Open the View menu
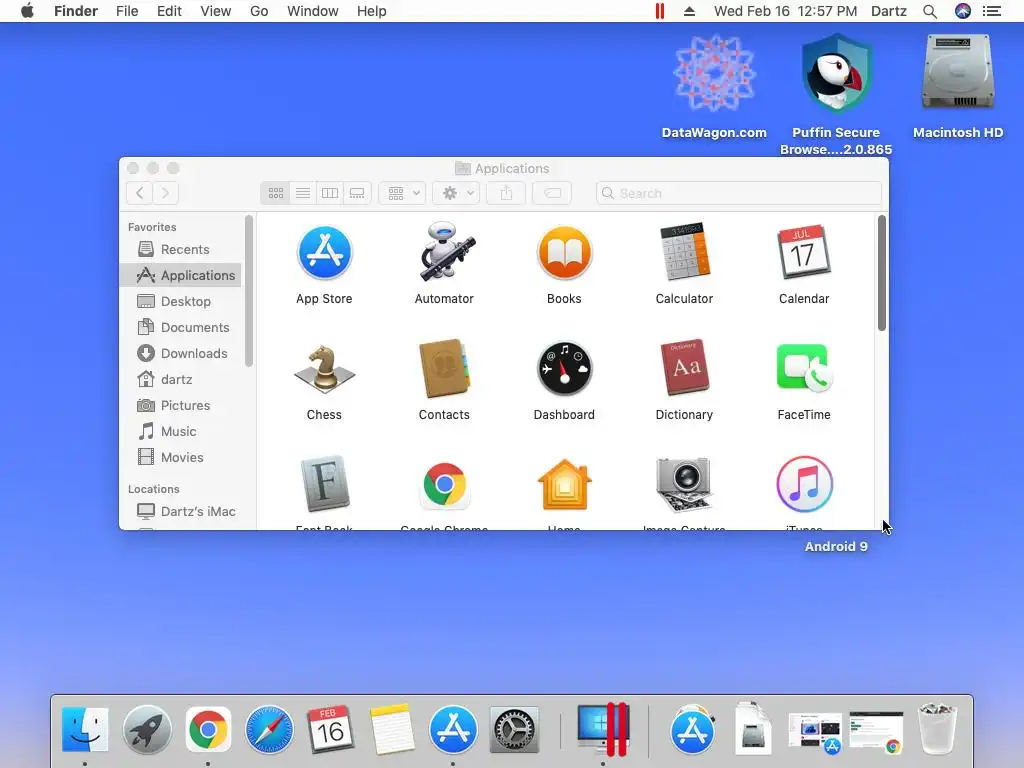This screenshot has height=768, width=1024. point(216,11)
